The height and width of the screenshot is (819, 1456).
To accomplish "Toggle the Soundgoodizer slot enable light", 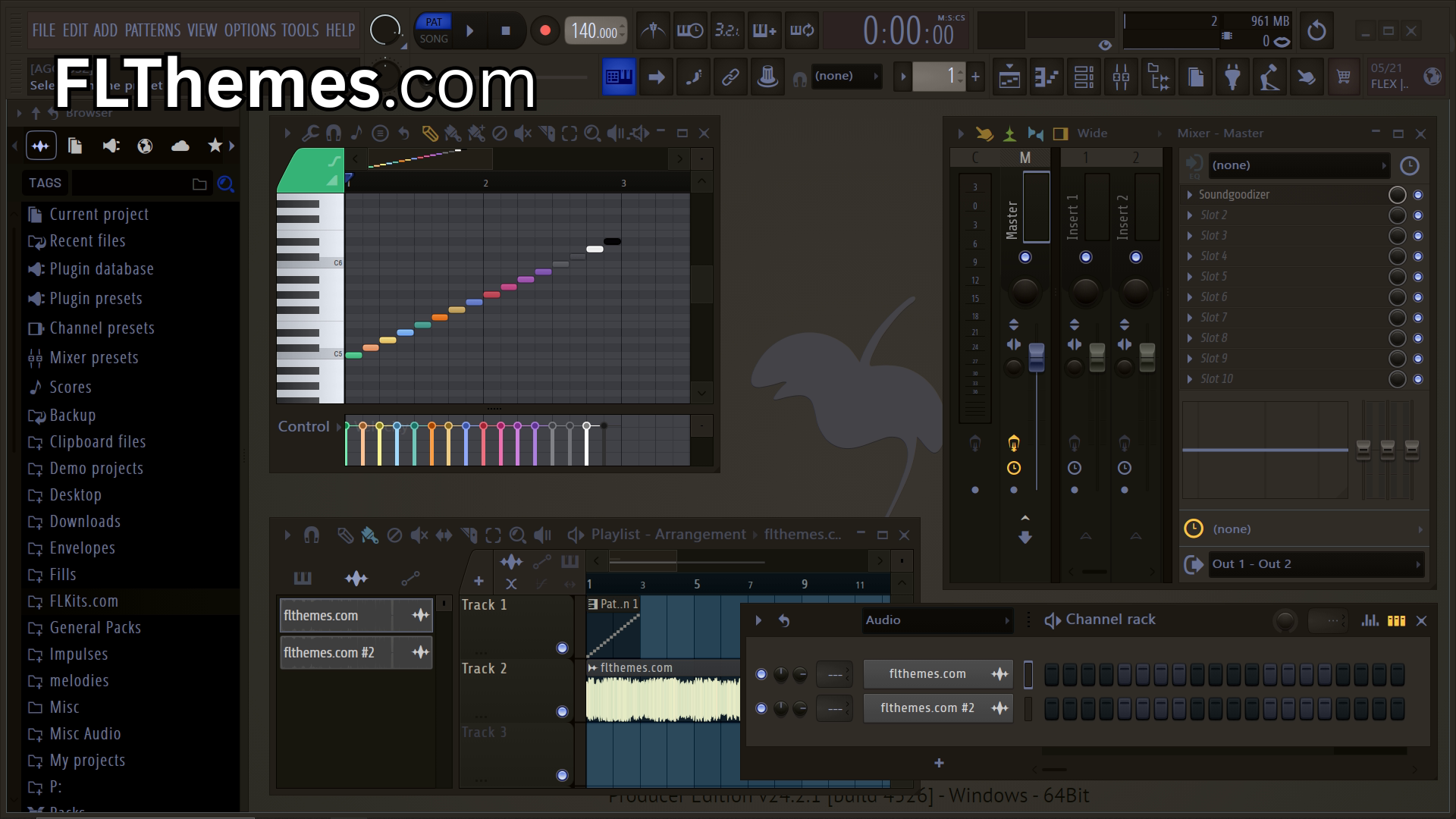I will coord(1418,195).
